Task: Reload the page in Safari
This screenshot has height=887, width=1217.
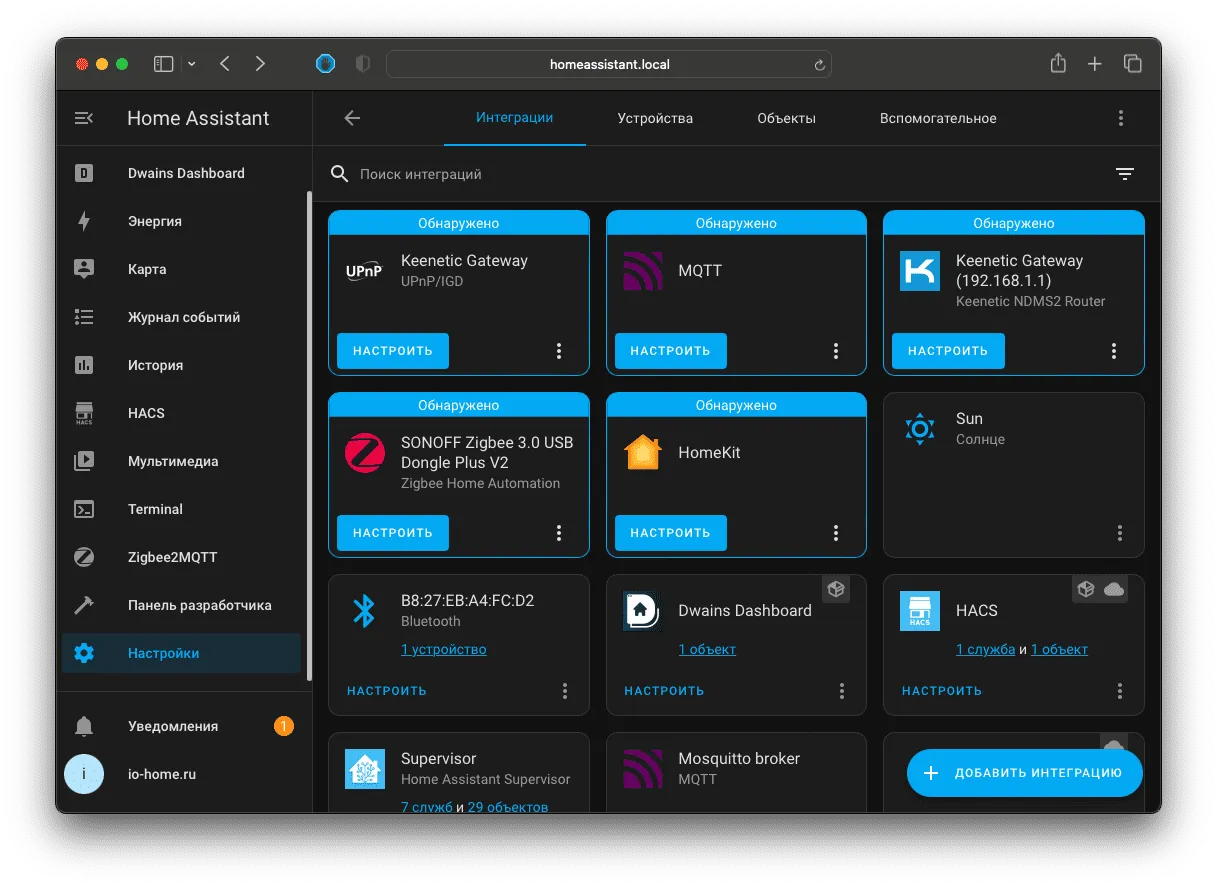Action: [820, 65]
